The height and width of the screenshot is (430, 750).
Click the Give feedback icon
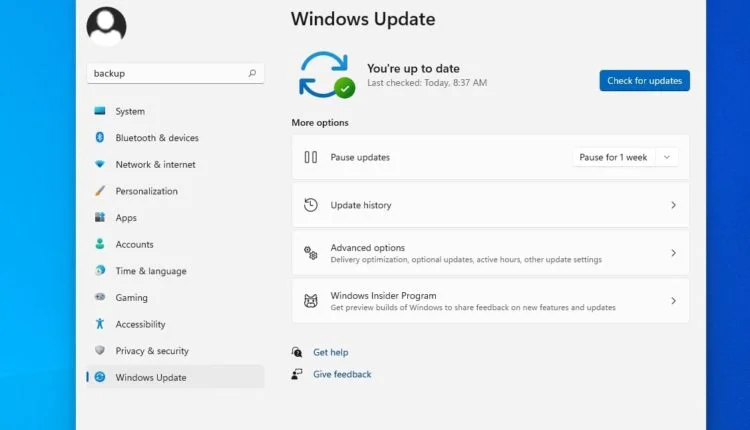pyautogui.click(x=297, y=374)
